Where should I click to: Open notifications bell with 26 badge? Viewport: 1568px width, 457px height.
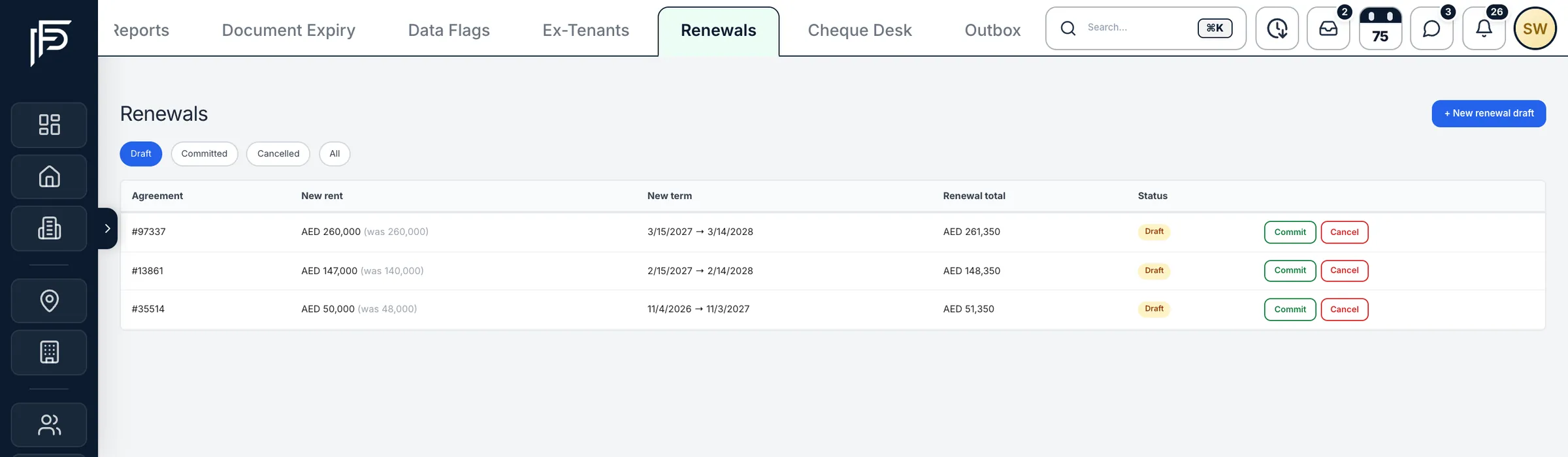1484,29
